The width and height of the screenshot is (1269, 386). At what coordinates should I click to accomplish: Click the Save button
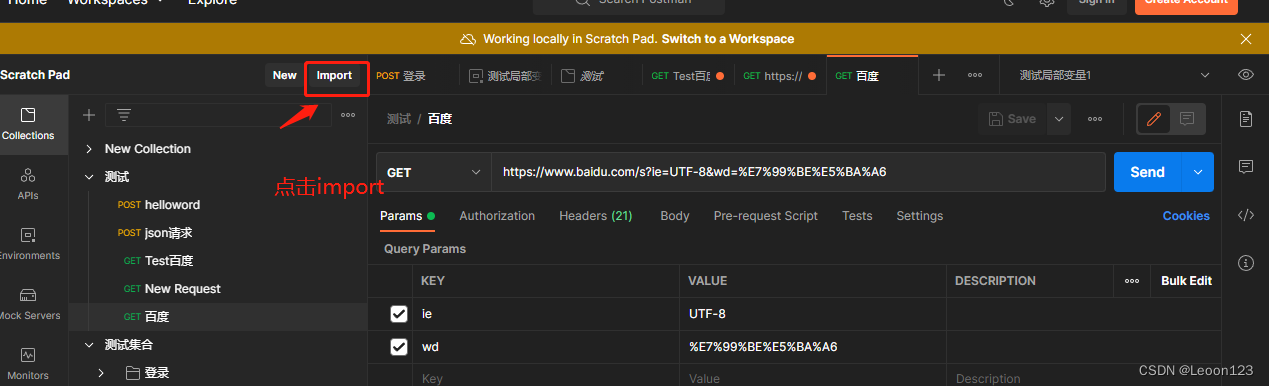coord(1013,118)
